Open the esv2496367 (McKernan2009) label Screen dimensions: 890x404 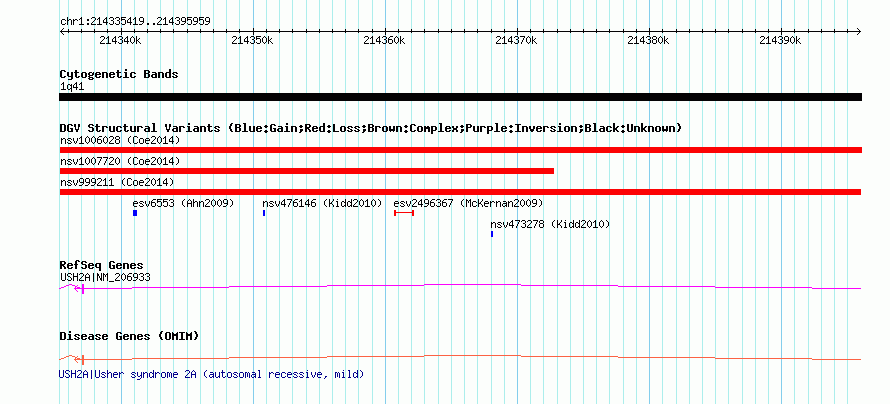point(468,203)
